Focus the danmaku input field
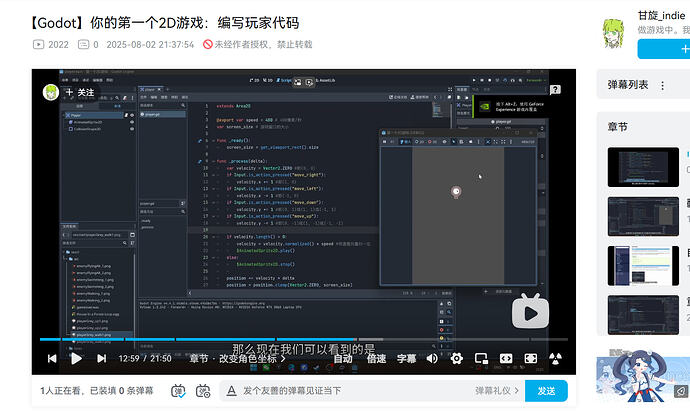 [x=354, y=391]
